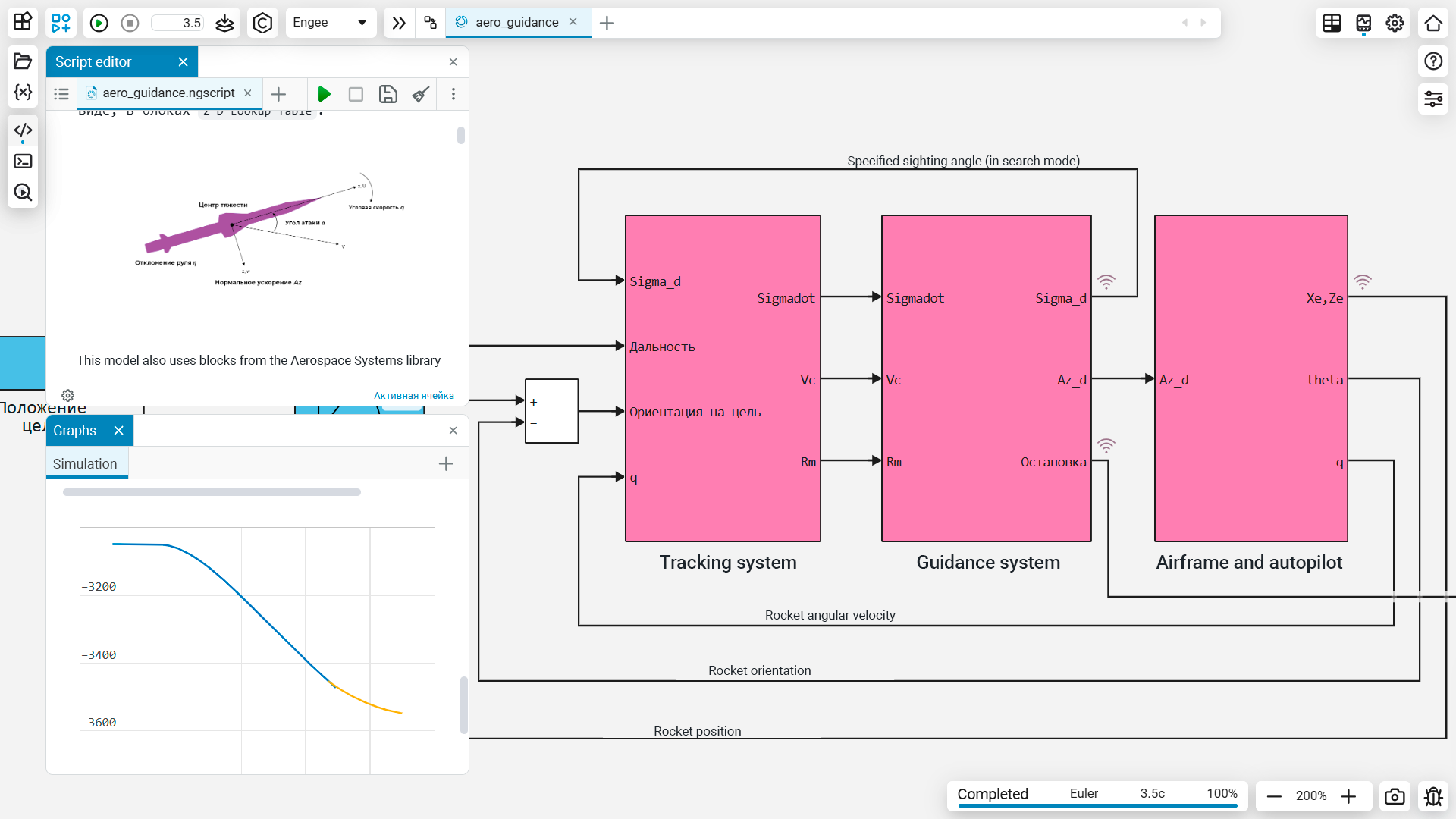Click the camera screenshot icon
The image size is (1456, 819).
(x=1394, y=796)
